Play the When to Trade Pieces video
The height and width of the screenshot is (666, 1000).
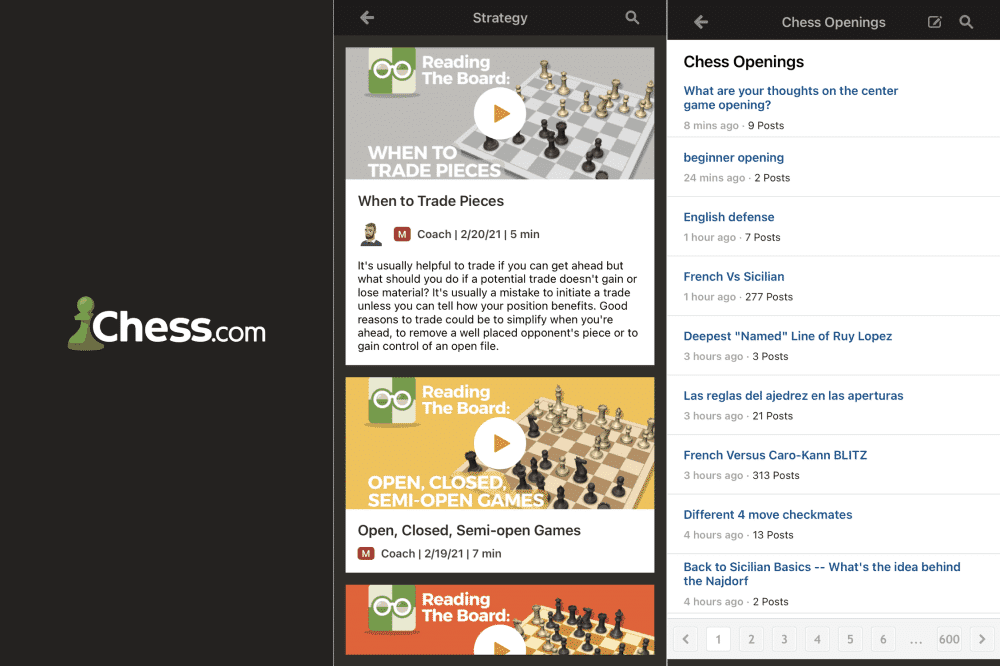click(x=500, y=114)
